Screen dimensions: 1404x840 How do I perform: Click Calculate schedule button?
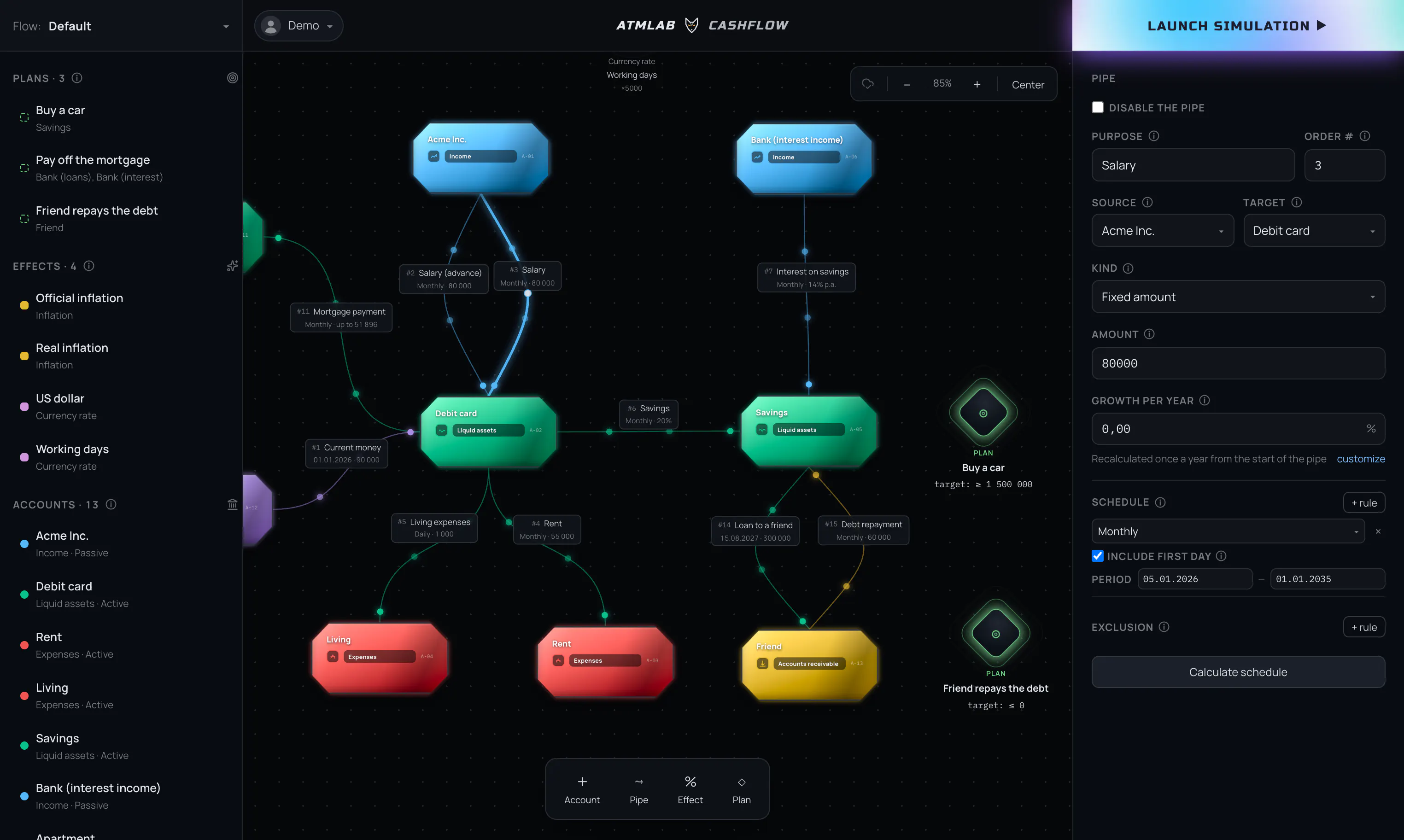point(1238,672)
